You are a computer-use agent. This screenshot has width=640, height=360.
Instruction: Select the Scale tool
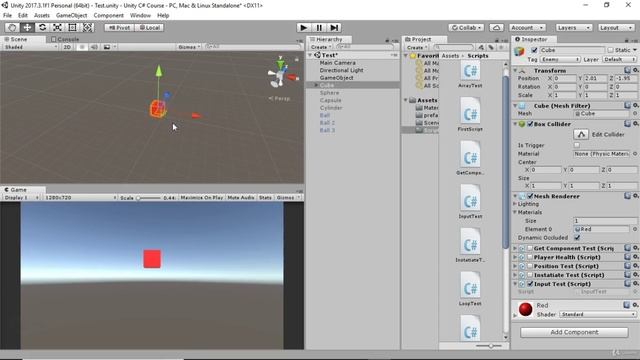[57, 27]
